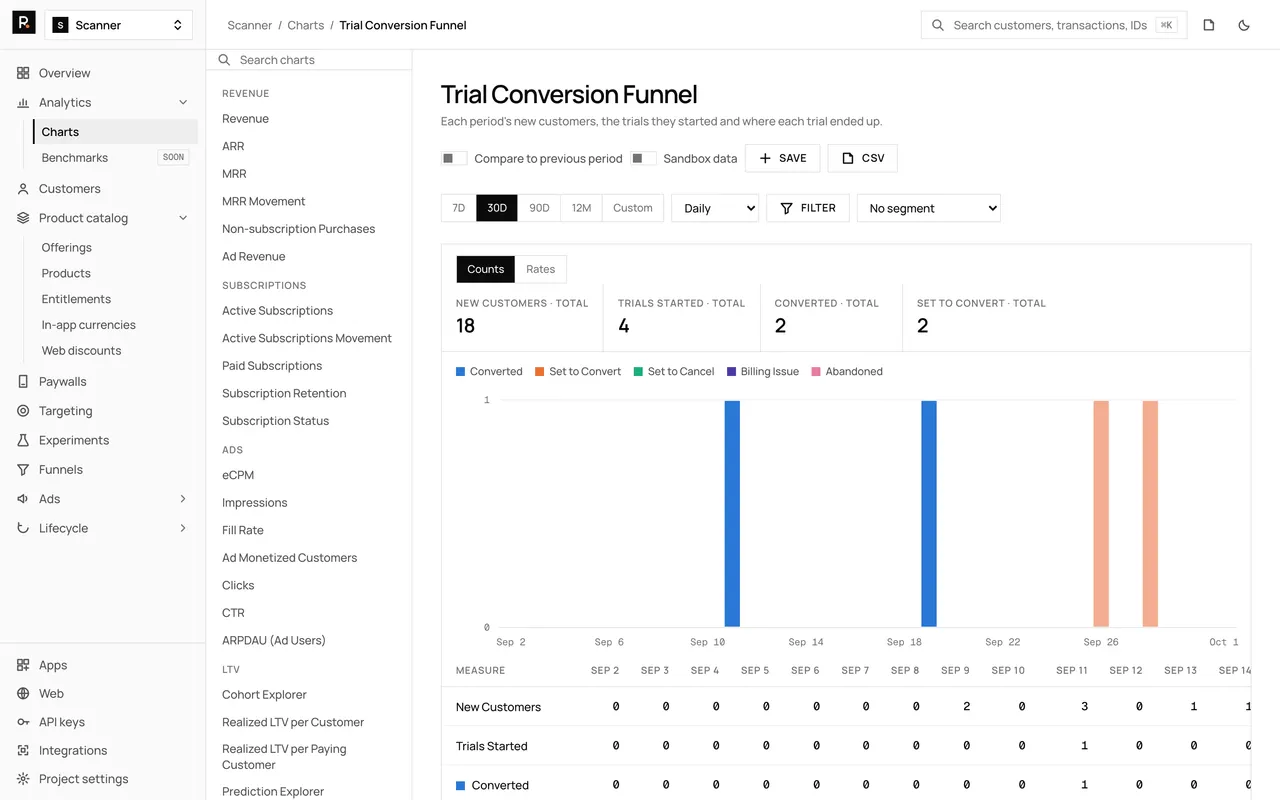Screen dimensions: 1280x800
Task: Toggle the Billing Issue legend series
Action: point(763,371)
